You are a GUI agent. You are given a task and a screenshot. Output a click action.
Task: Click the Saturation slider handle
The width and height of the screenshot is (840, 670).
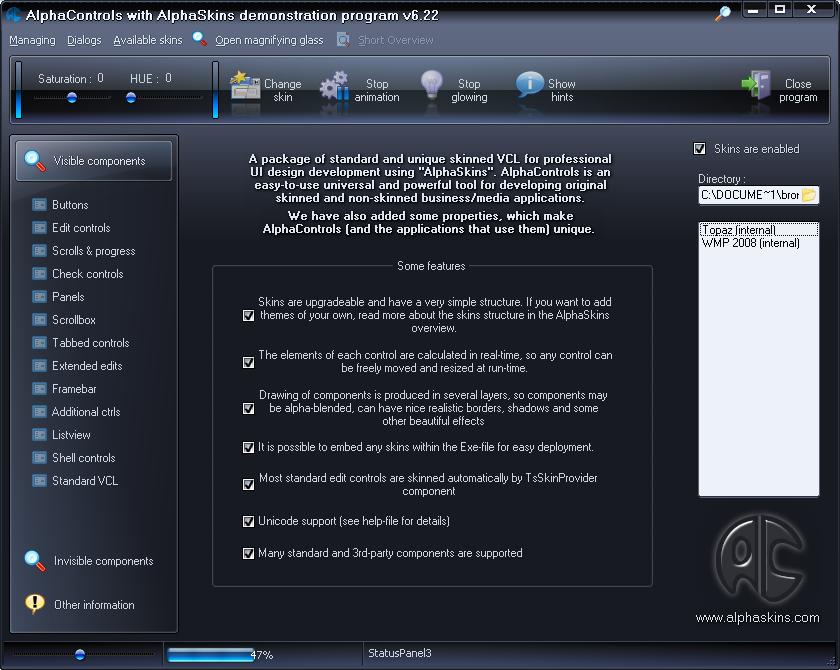tap(72, 97)
